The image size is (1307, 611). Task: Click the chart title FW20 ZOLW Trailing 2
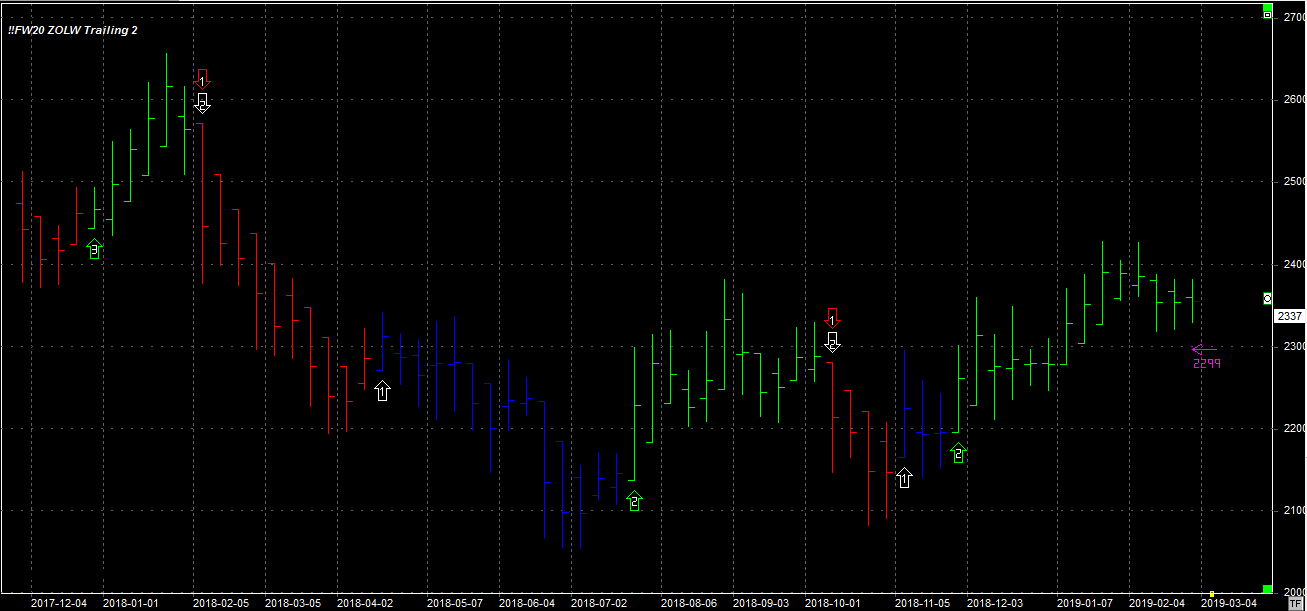[x=73, y=31]
